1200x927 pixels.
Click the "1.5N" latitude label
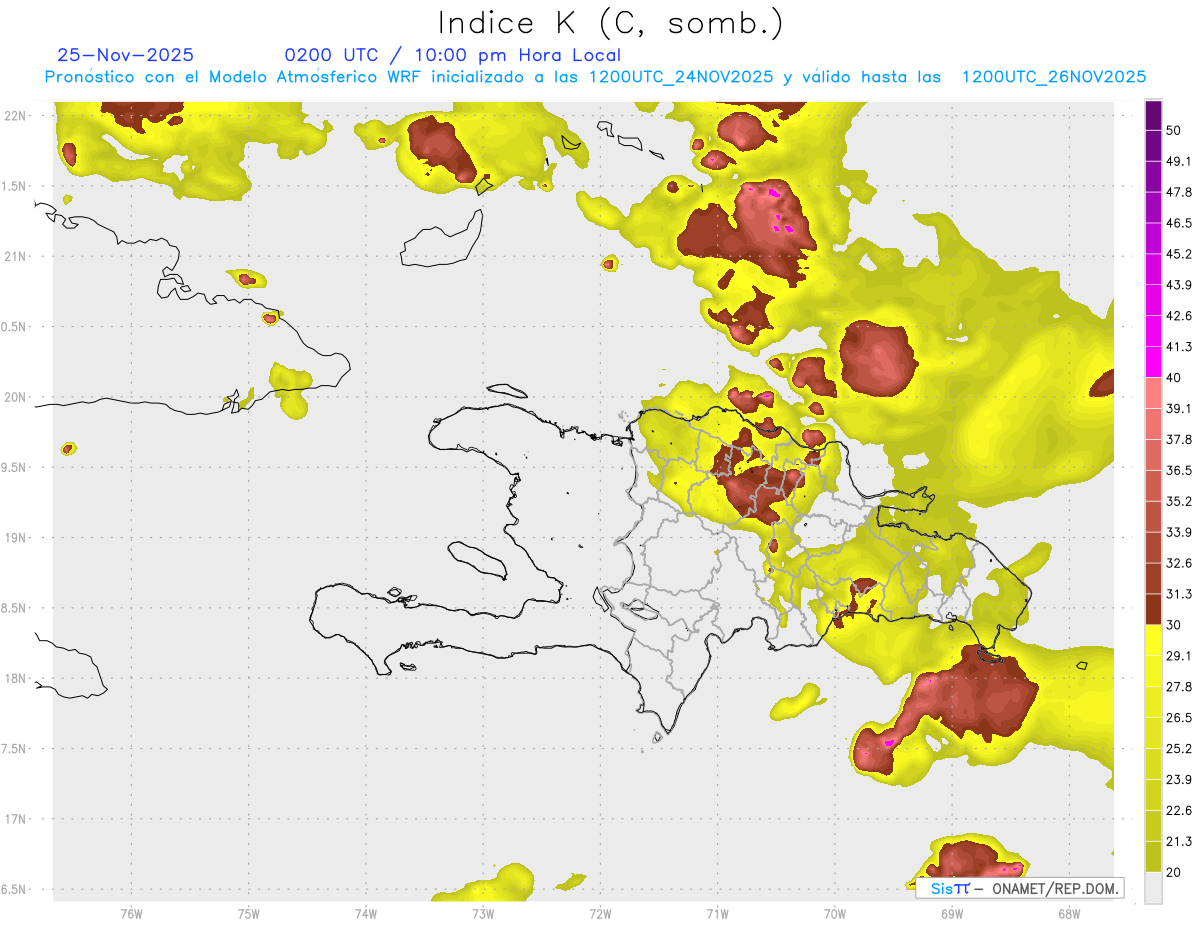coord(14,186)
